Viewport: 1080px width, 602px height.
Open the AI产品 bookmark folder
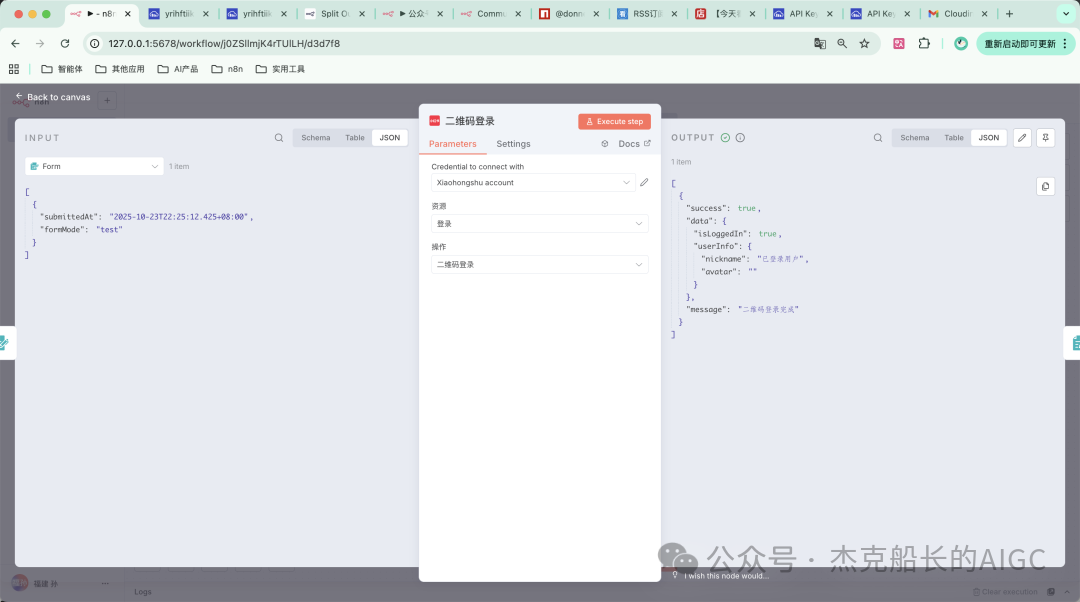pyautogui.click(x=178, y=69)
